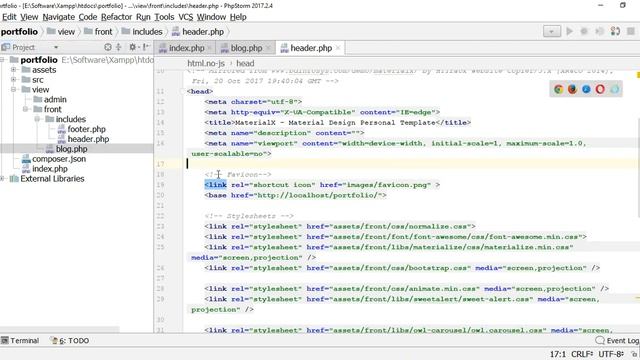Click cursor position 17:1 in status bar
Screen dimensions: 640x360
(558, 354)
